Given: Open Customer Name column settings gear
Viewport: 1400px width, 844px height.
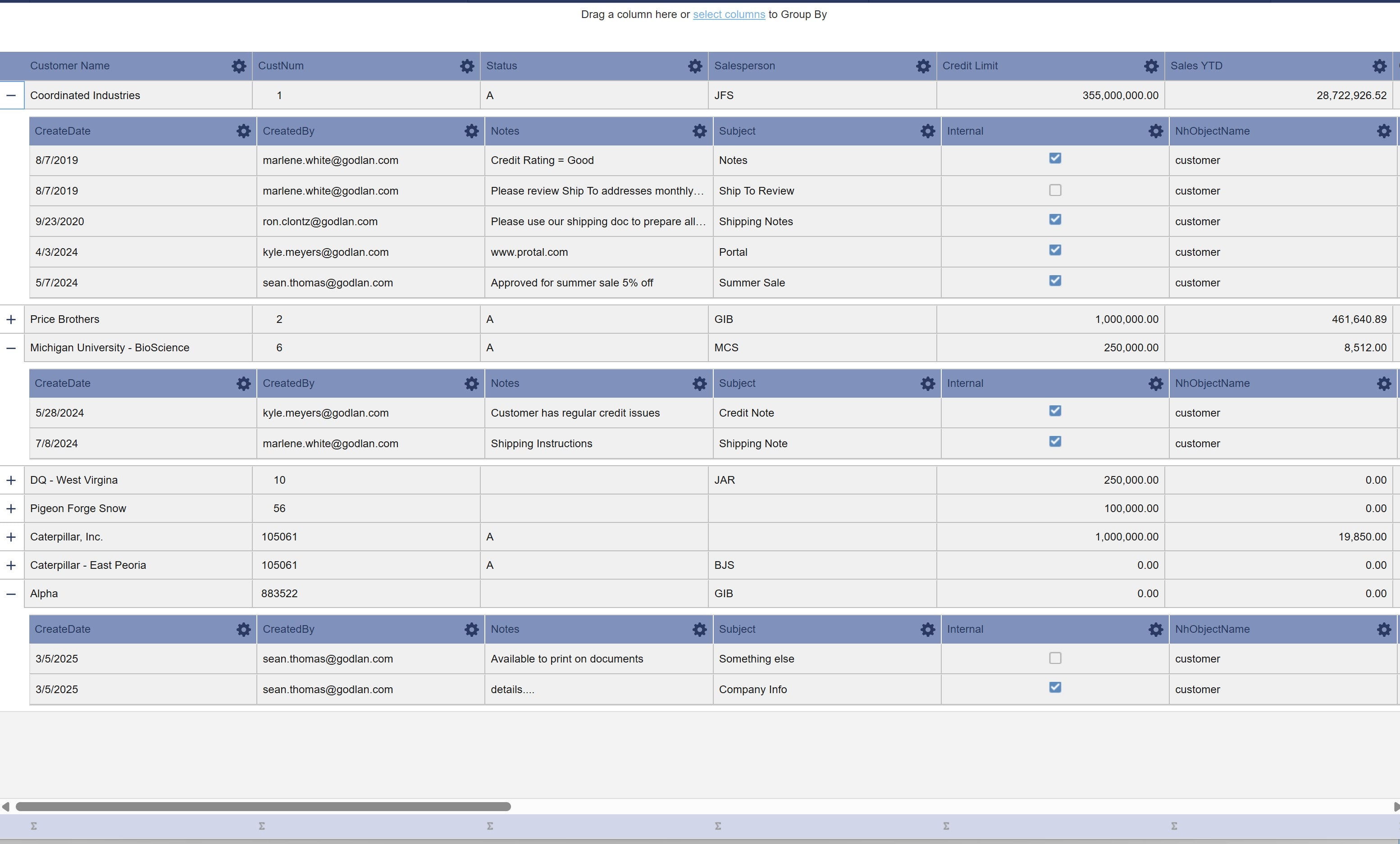Looking at the screenshot, I should click(x=239, y=66).
